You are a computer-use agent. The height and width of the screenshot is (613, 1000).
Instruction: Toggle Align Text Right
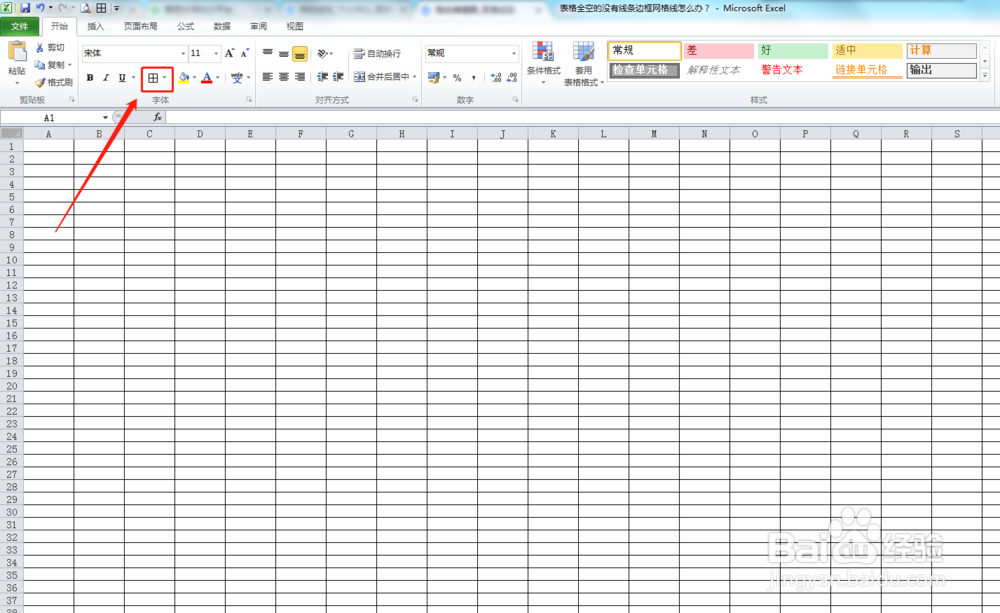(x=300, y=77)
